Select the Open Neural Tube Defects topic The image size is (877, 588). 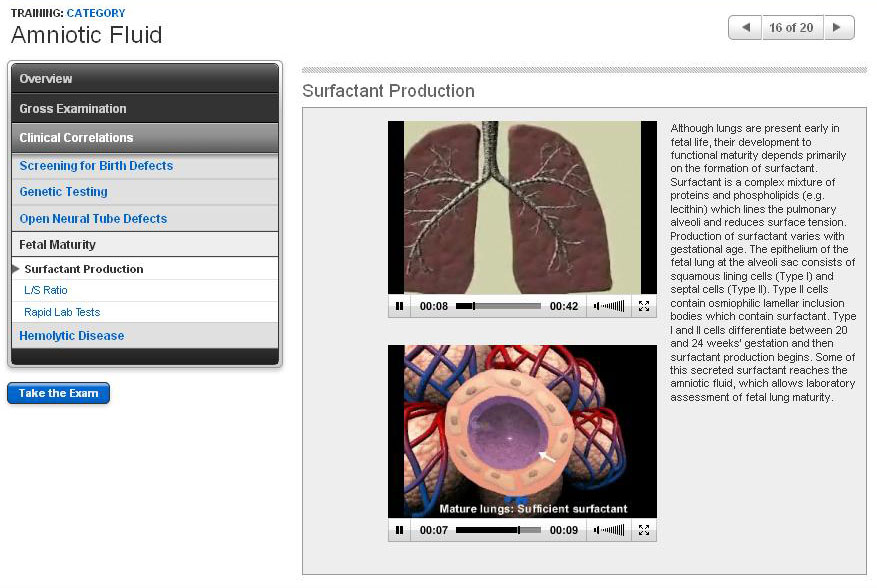pyautogui.click(x=93, y=219)
